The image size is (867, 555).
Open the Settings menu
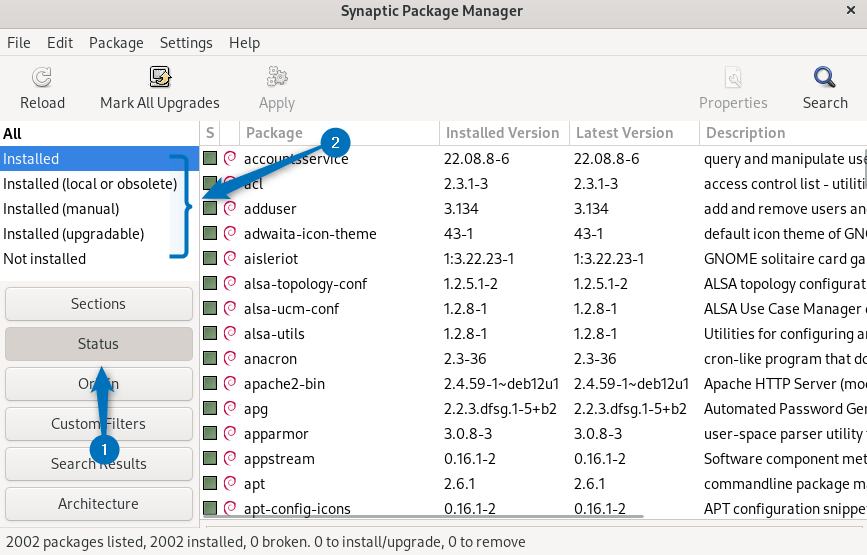tap(186, 43)
